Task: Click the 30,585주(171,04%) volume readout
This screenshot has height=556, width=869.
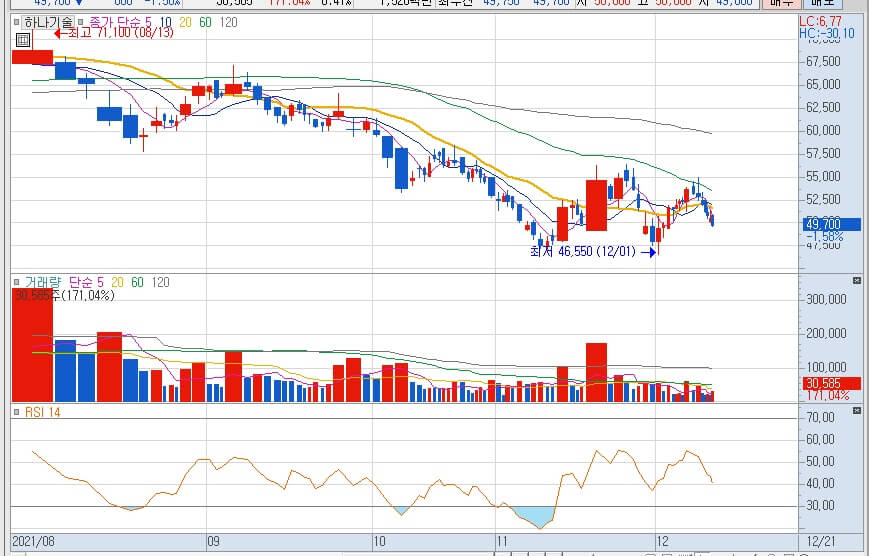Action: [x=64, y=295]
